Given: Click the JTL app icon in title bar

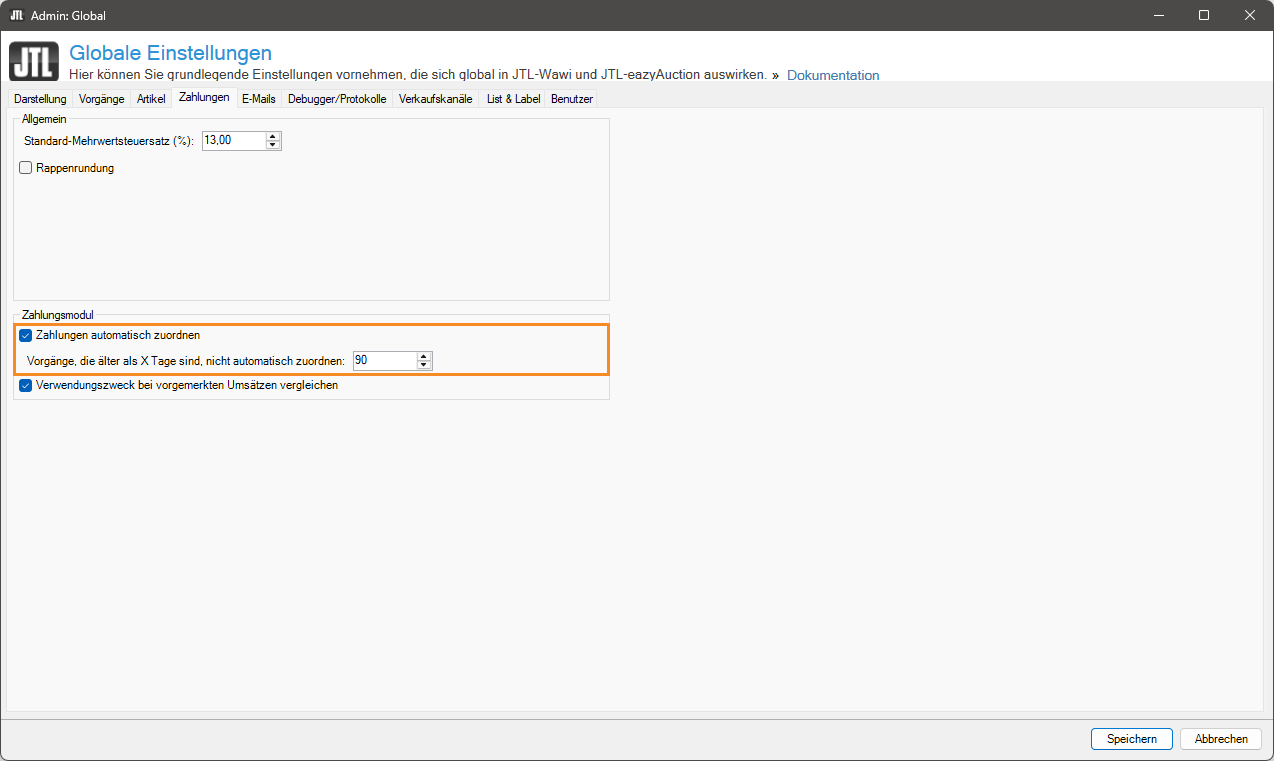Looking at the screenshot, I should pyautogui.click(x=16, y=15).
